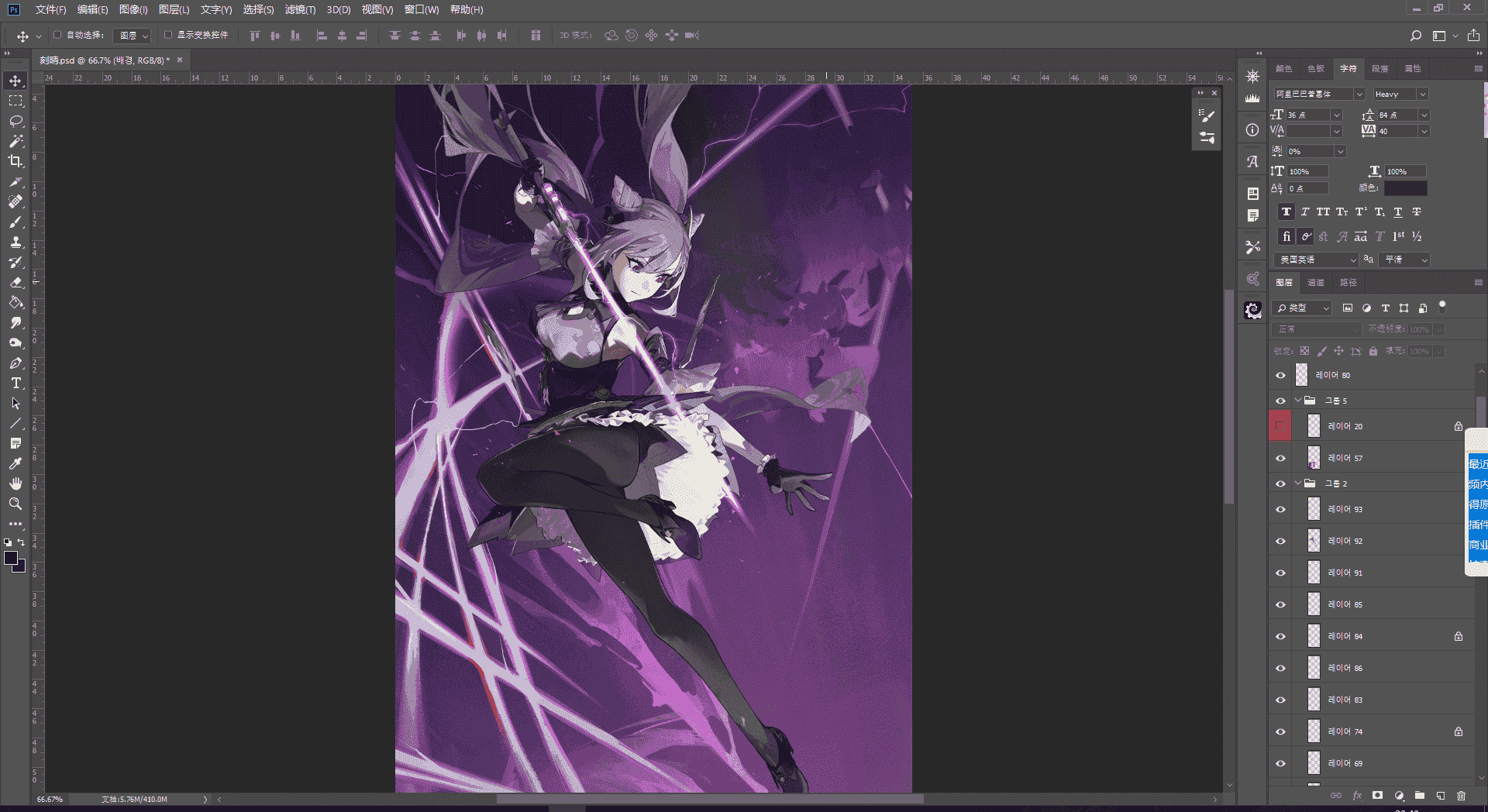Select the Move tool

coord(15,81)
